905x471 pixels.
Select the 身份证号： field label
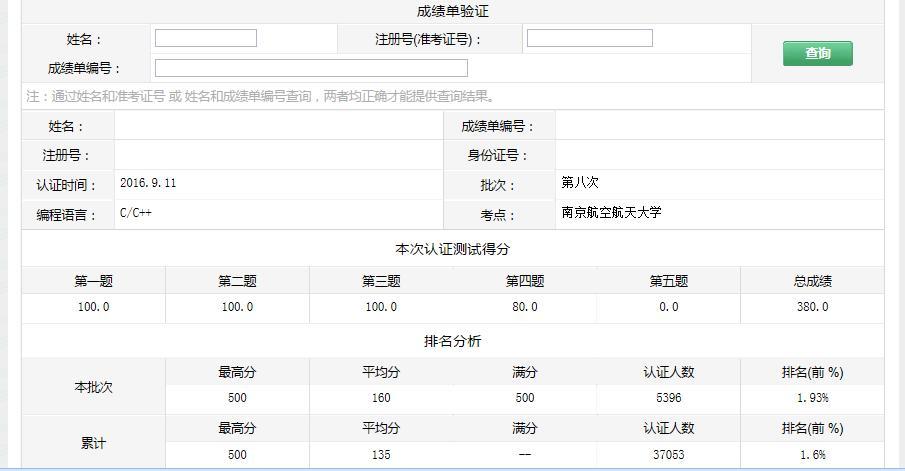click(498, 155)
